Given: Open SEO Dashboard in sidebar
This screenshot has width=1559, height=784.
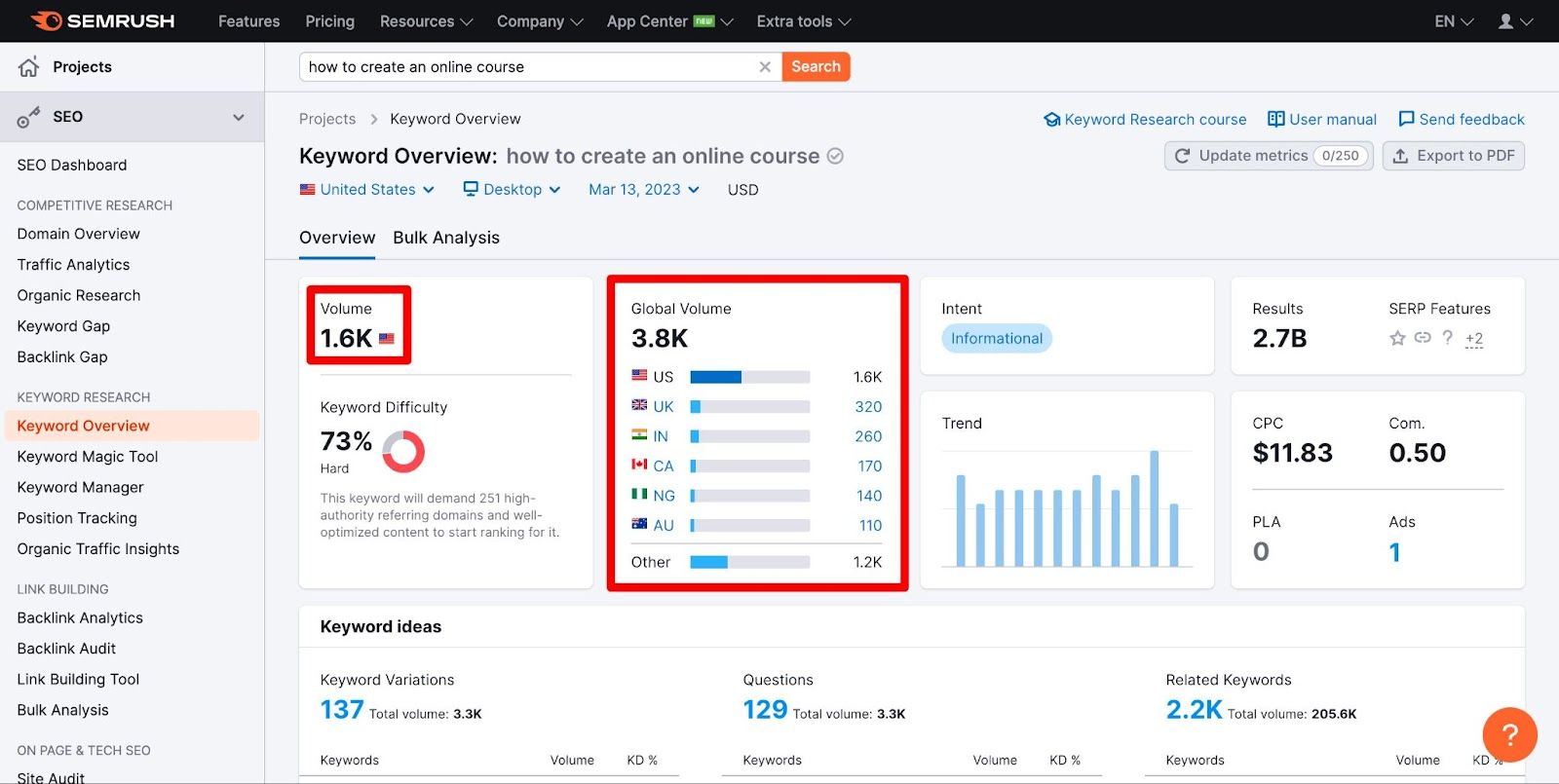Looking at the screenshot, I should (x=72, y=165).
